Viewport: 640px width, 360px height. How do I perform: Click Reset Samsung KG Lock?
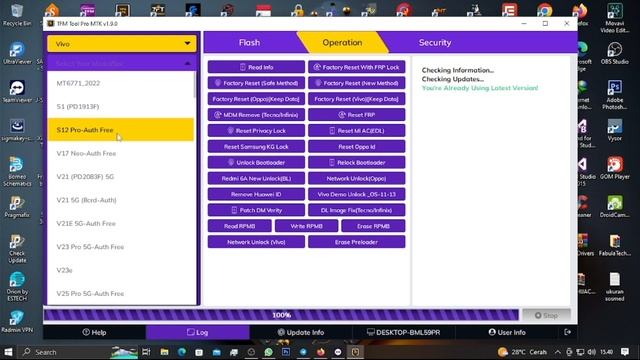click(x=256, y=147)
